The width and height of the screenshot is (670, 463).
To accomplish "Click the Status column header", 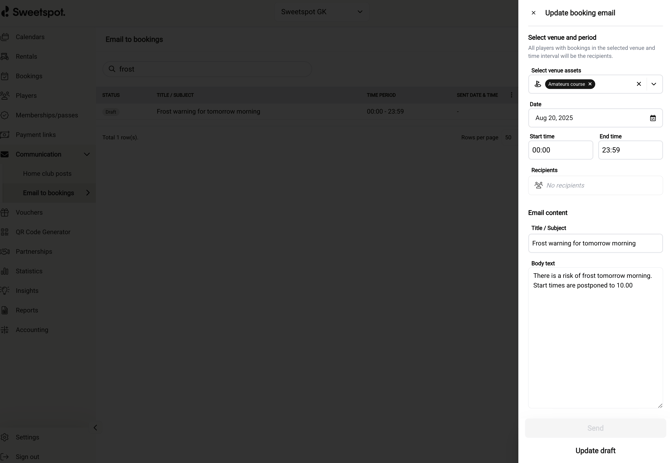I will [x=111, y=95].
